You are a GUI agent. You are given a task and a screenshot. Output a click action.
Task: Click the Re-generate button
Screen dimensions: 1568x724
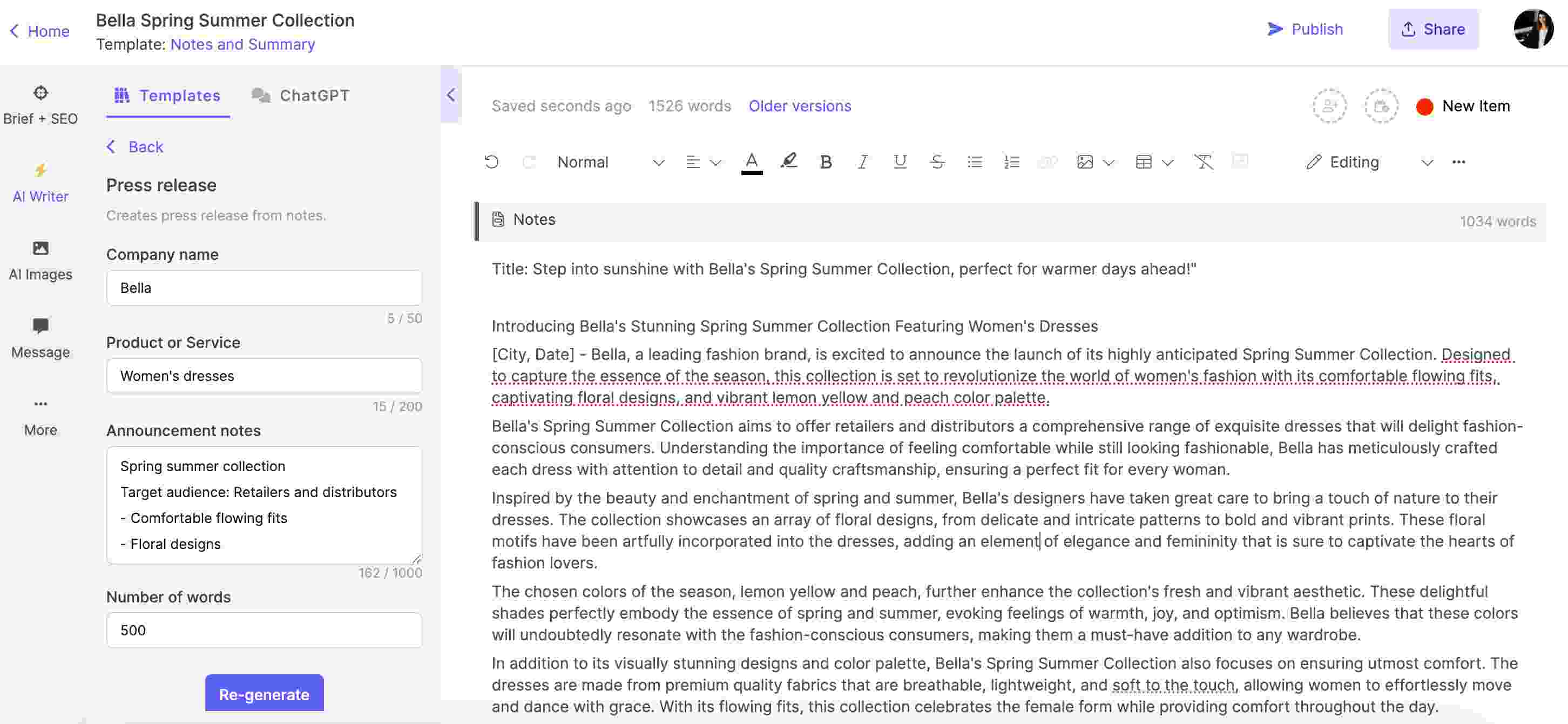point(264,692)
